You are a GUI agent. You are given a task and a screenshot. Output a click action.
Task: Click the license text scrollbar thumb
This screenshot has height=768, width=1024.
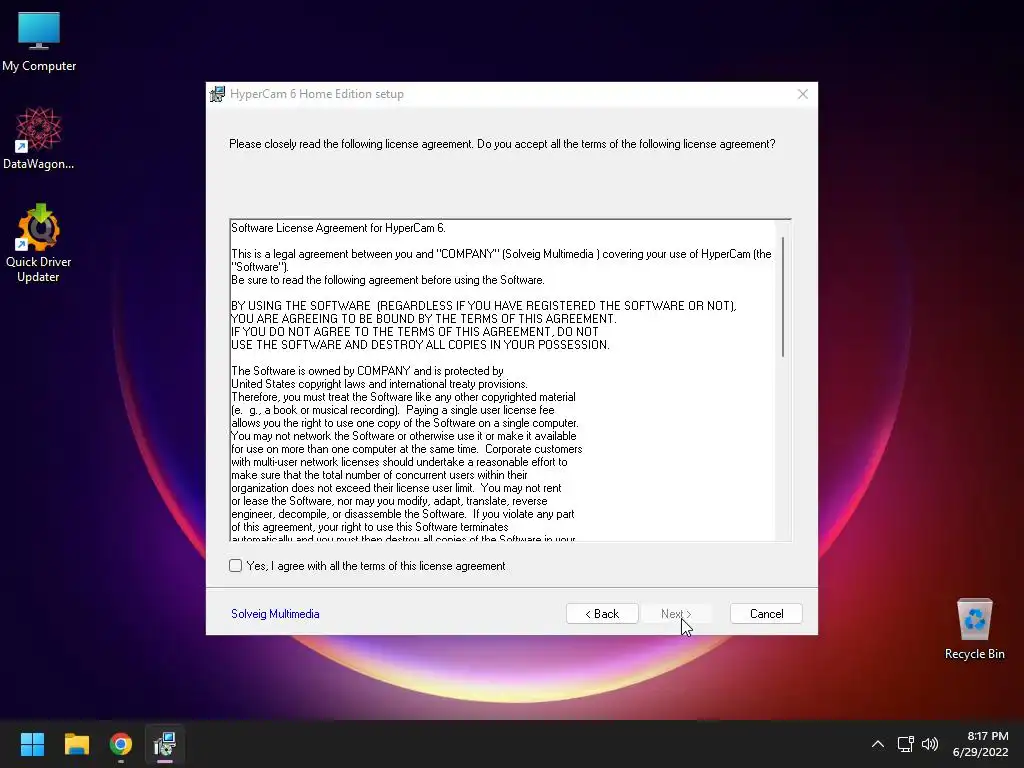point(783,297)
